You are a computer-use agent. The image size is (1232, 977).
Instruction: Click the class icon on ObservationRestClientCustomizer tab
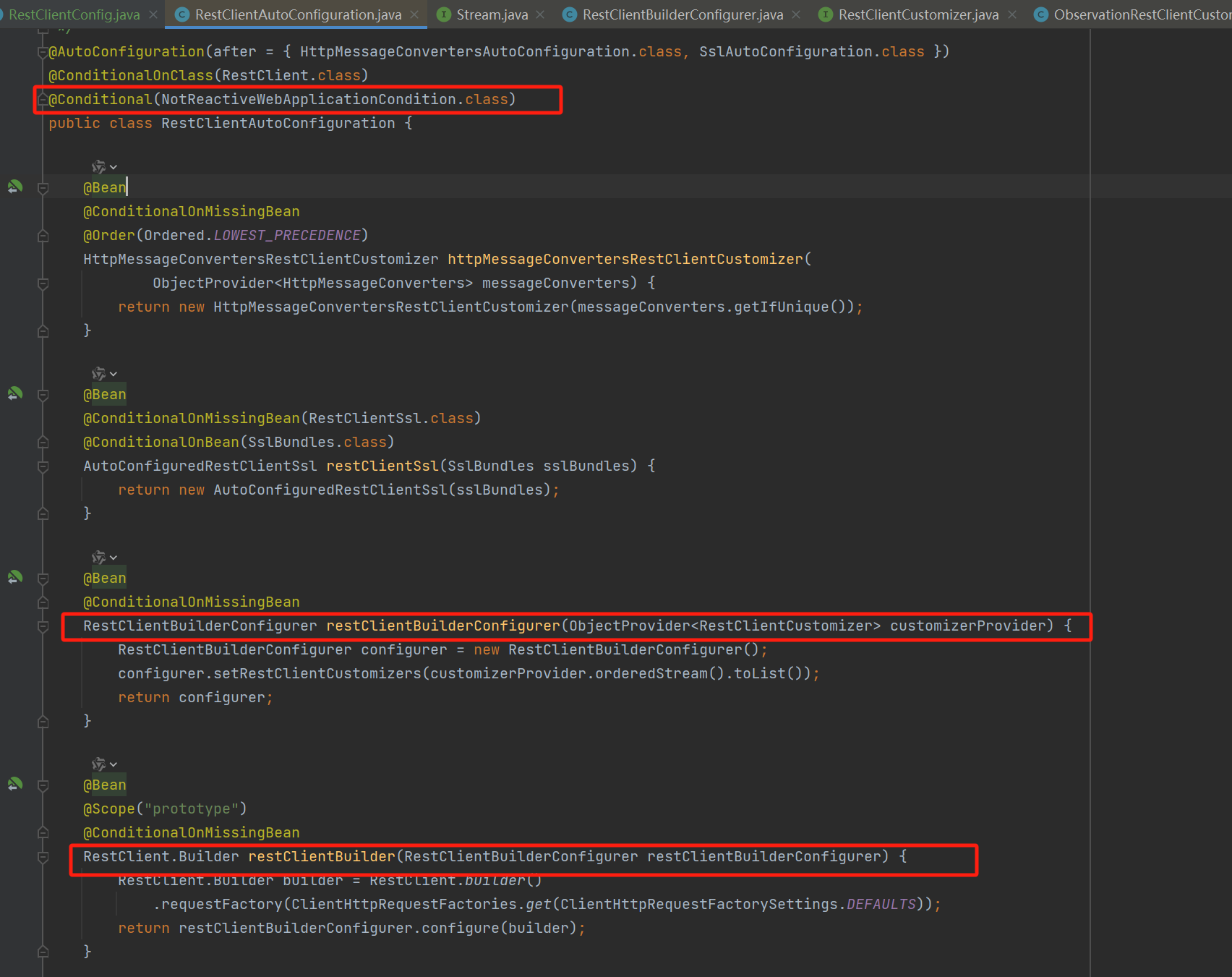pos(1041,14)
